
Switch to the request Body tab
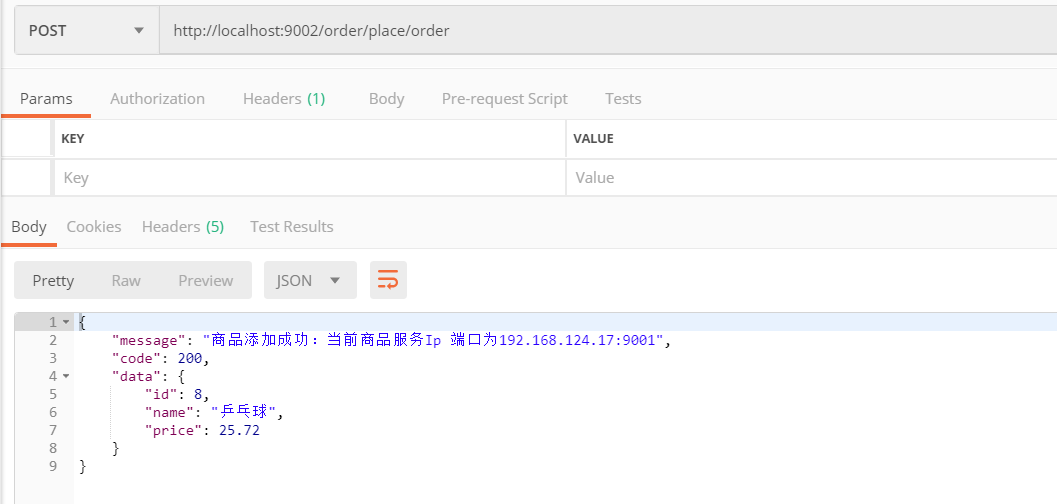[386, 99]
